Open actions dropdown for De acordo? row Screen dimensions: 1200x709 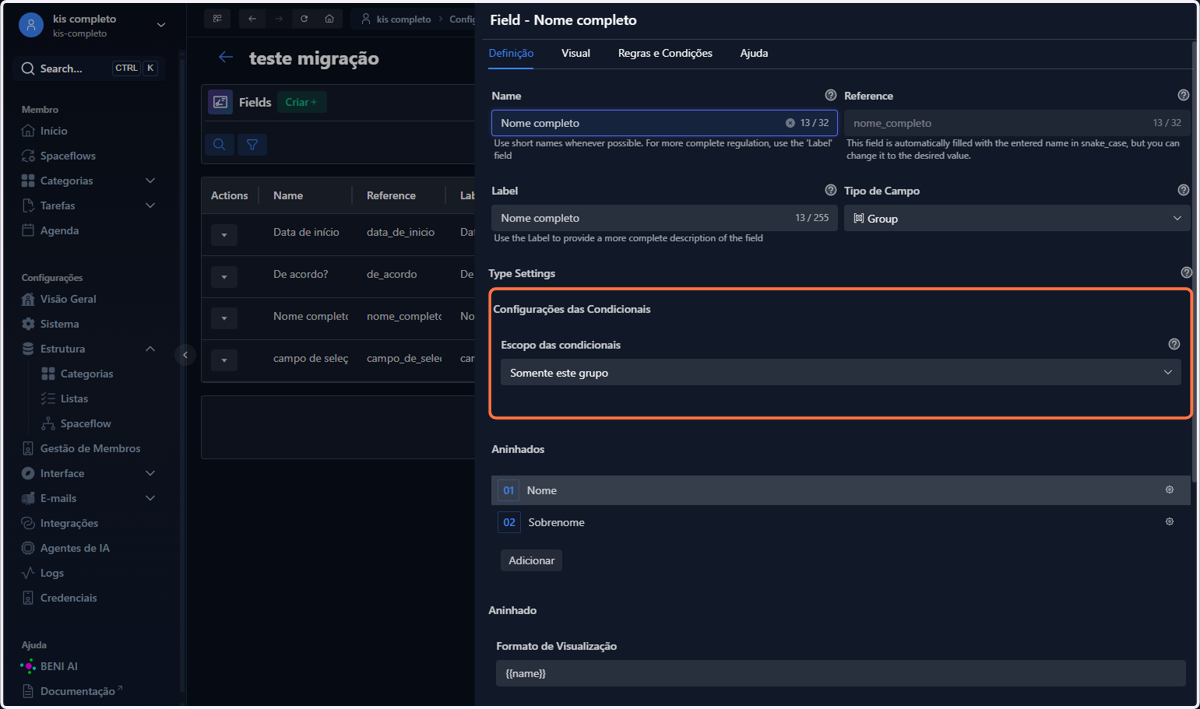click(x=224, y=277)
